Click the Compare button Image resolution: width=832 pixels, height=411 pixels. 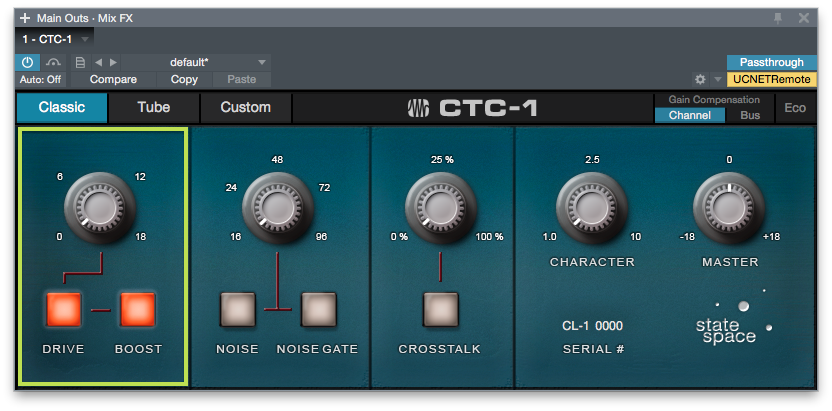click(113, 80)
